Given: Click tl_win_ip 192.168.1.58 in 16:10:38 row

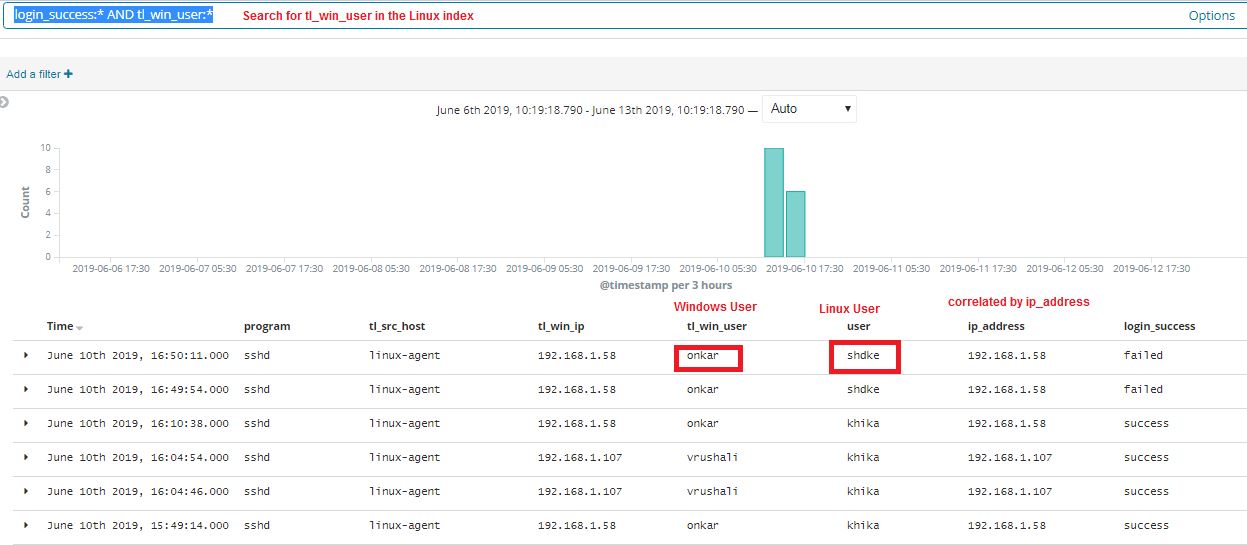Looking at the screenshot, I should point(577,424).
